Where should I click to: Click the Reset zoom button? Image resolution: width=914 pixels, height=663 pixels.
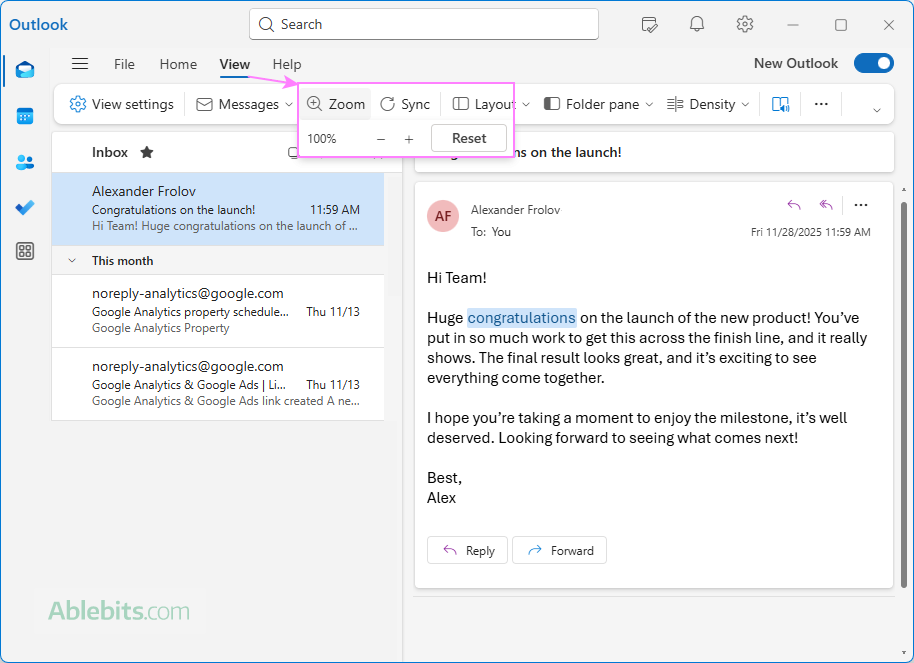(x=468, y=138)
